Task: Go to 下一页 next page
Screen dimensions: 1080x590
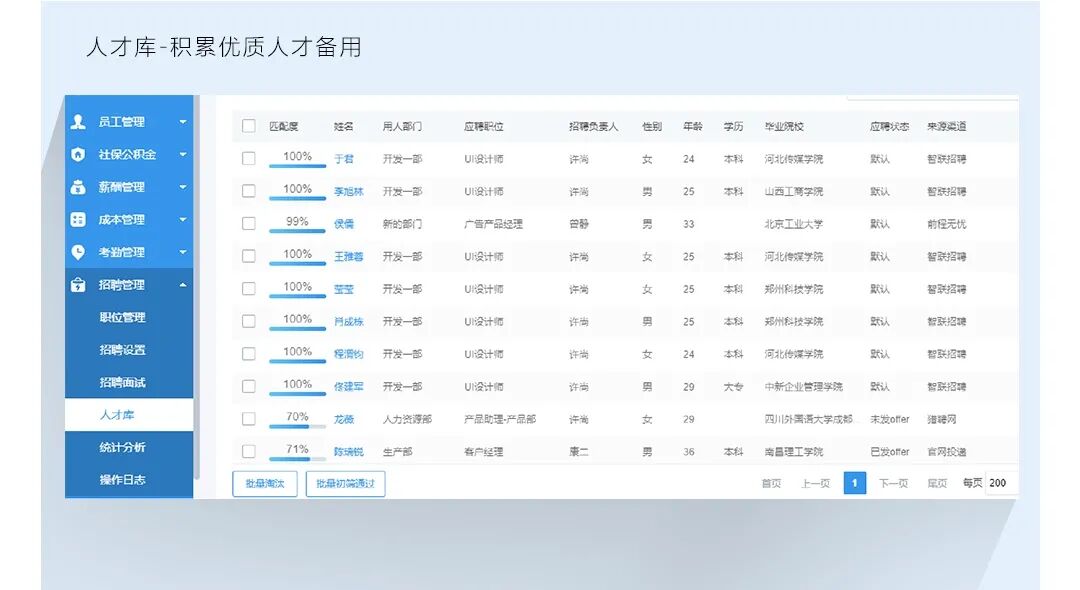Action: tap(893, 483)
